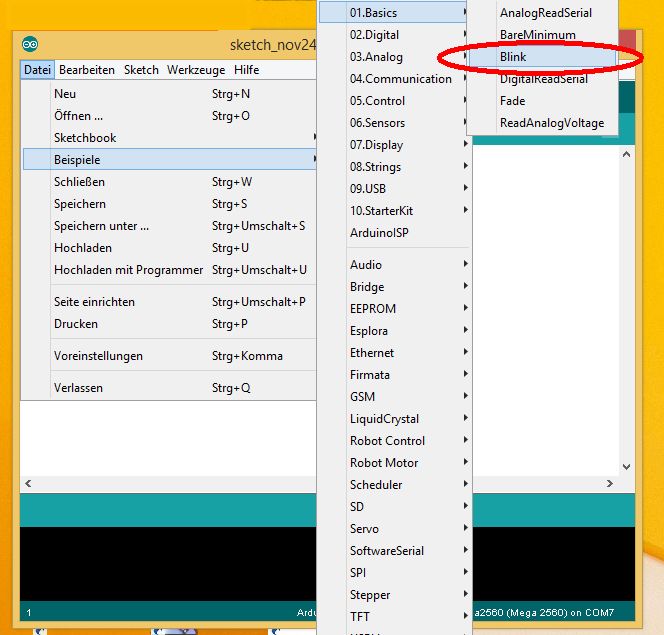This screenshot has width=664, height=635.
Task: Expand Robot Control library examples
Action: tap(395, 441)
